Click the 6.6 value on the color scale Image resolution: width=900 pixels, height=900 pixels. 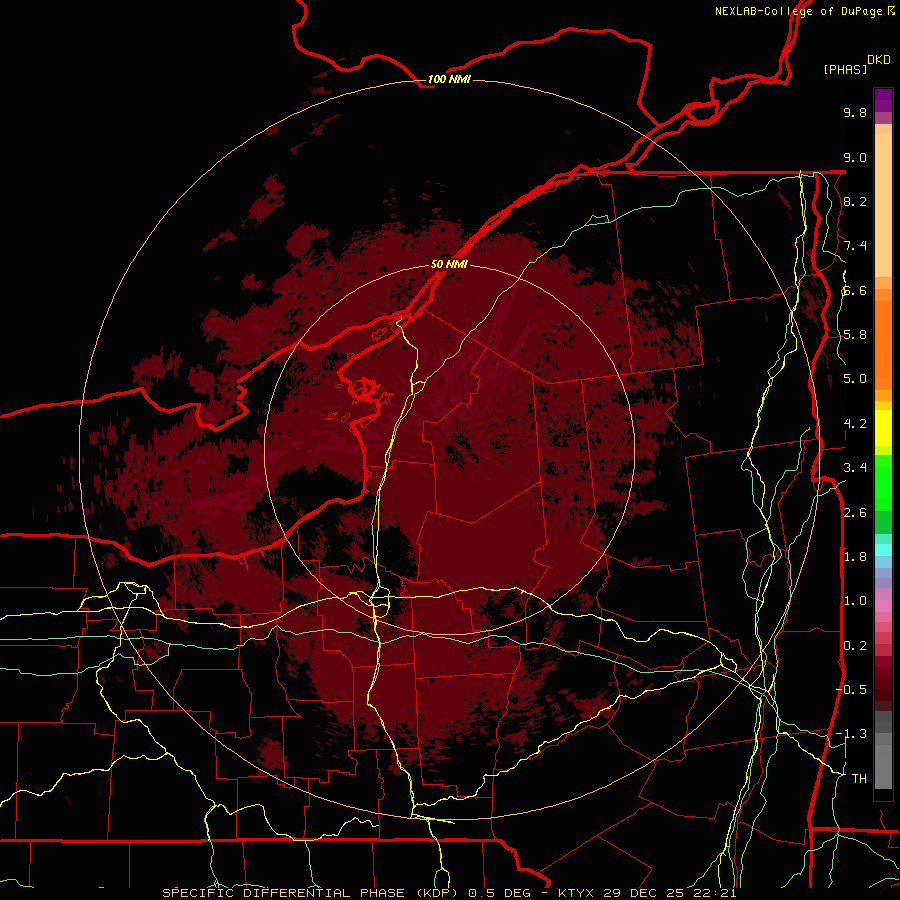(x=855, y=290)
